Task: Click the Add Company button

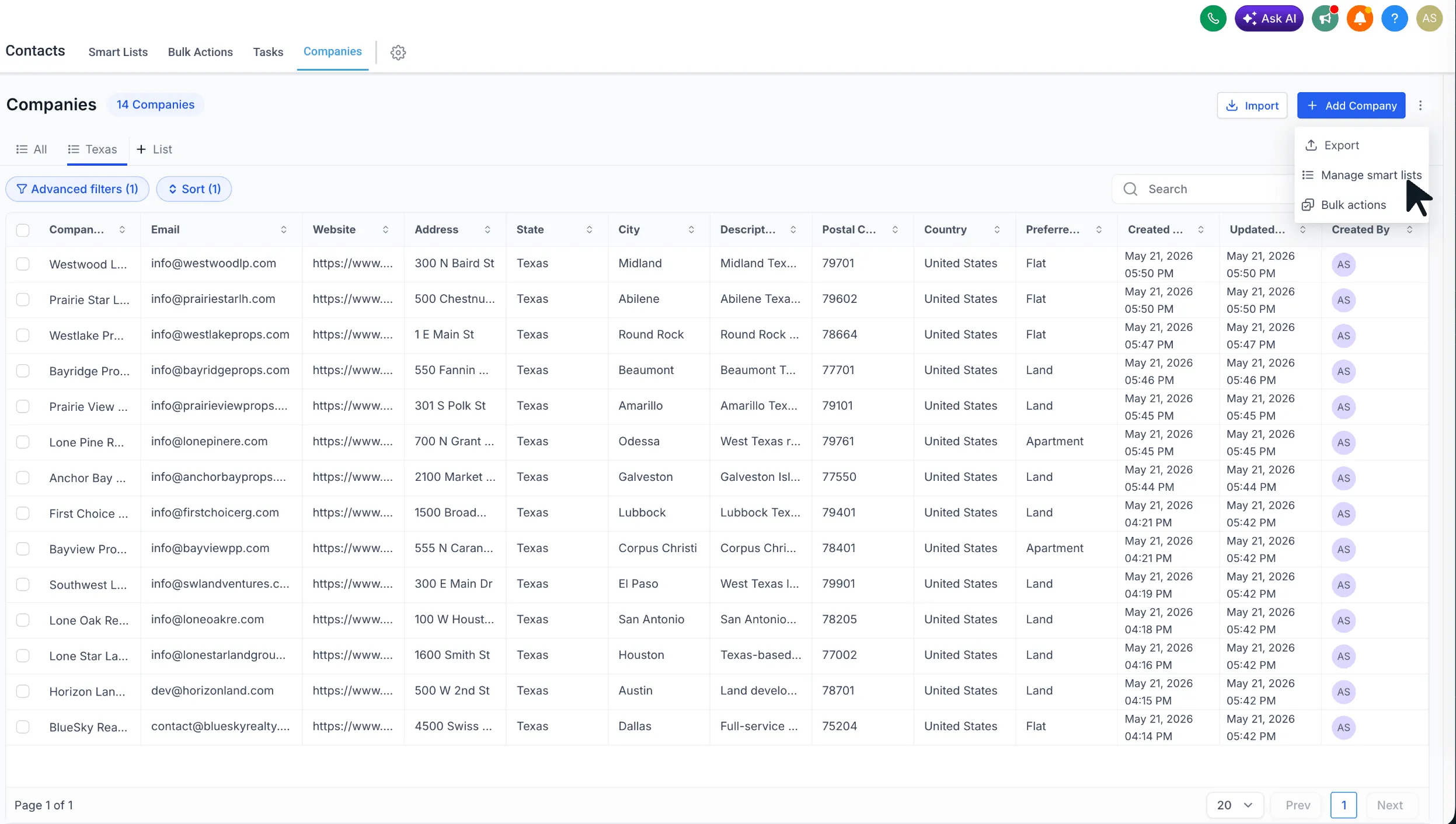Action: pyautogui.click(x=1351, y=106)
